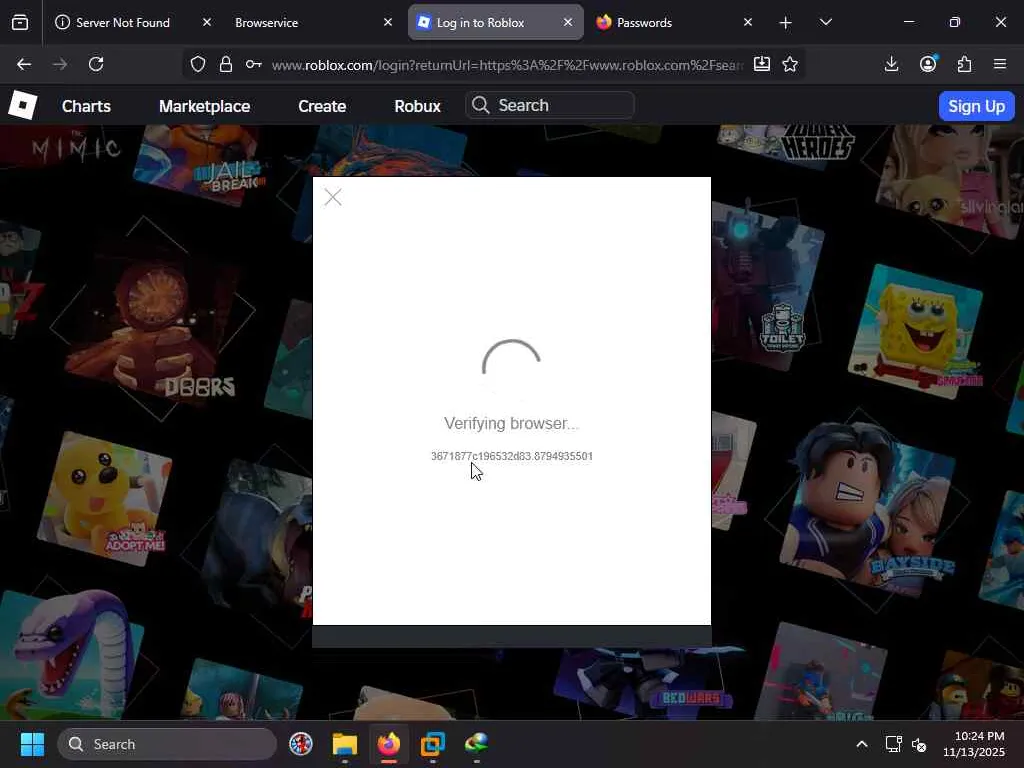Close the Browservice tab
This screenshot has height=768, width=1024.
(x=388, y=22)
